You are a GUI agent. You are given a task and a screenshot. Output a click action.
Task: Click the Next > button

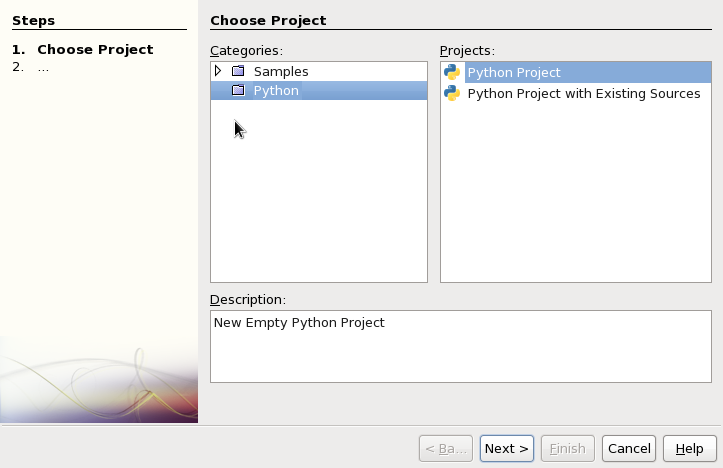tap(507, 449)
